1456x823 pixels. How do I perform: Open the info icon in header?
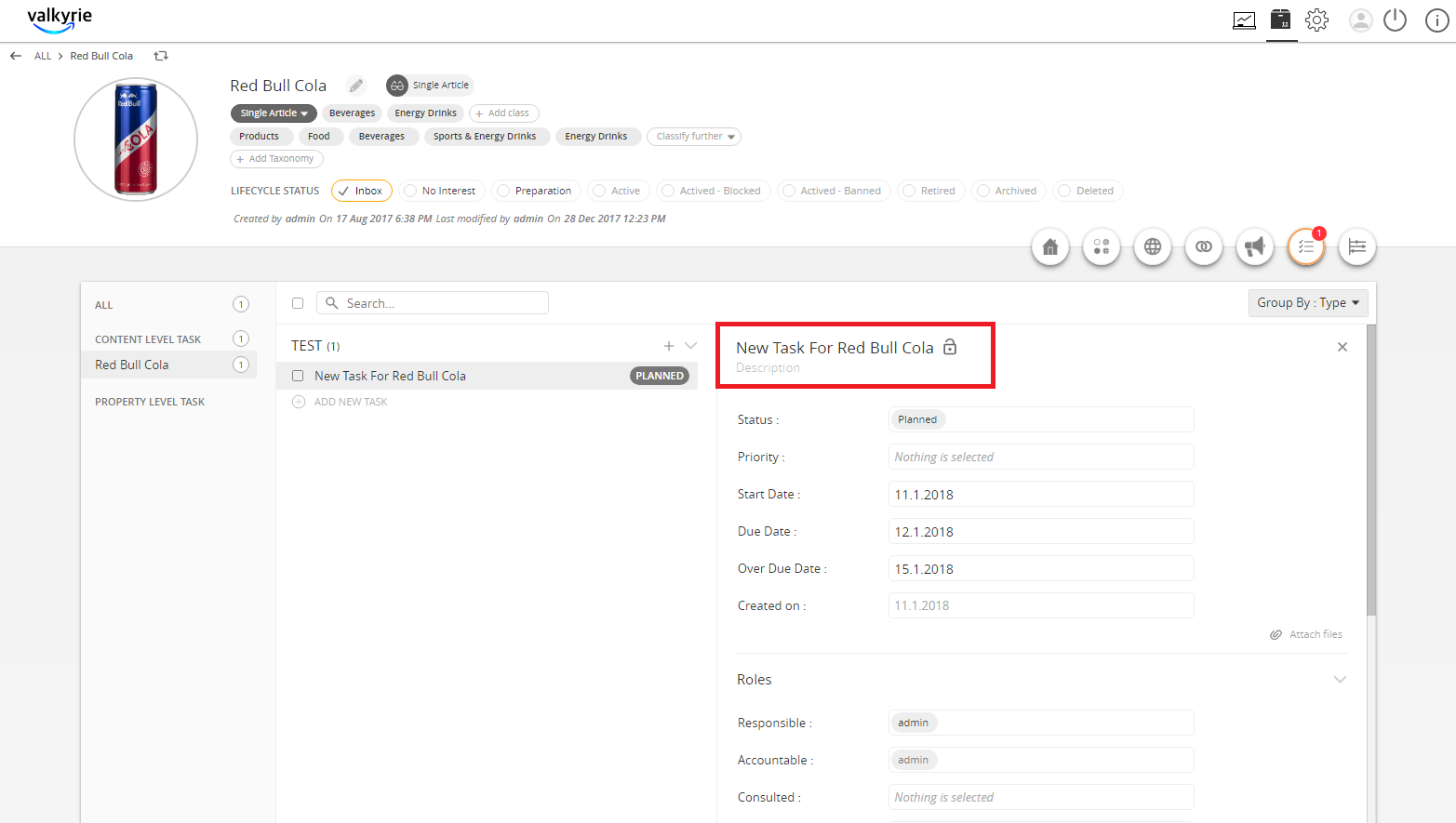click(1436, 20)
